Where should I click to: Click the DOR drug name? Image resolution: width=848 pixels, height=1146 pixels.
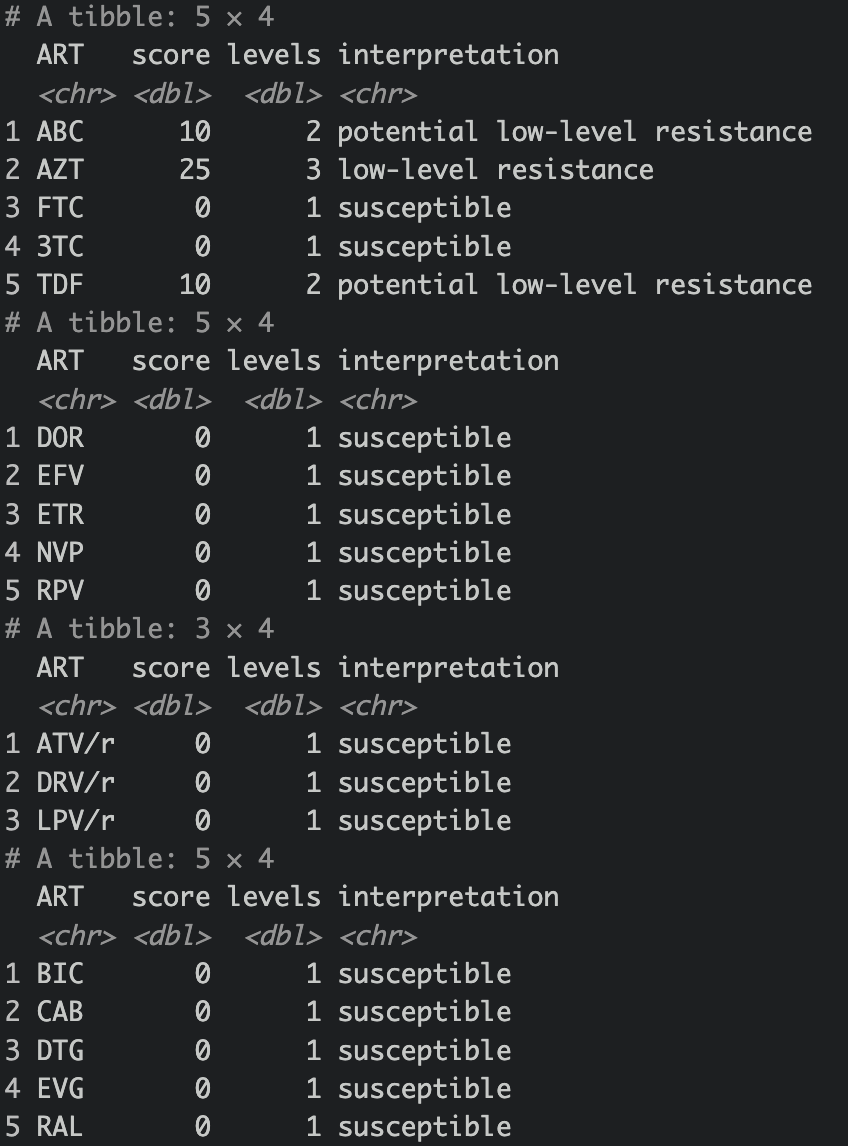coord(60,438)
